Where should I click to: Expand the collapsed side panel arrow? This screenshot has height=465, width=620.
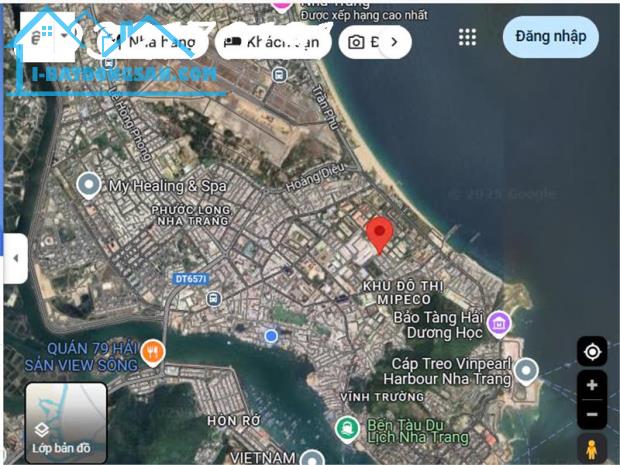click(x=15, y=258)
